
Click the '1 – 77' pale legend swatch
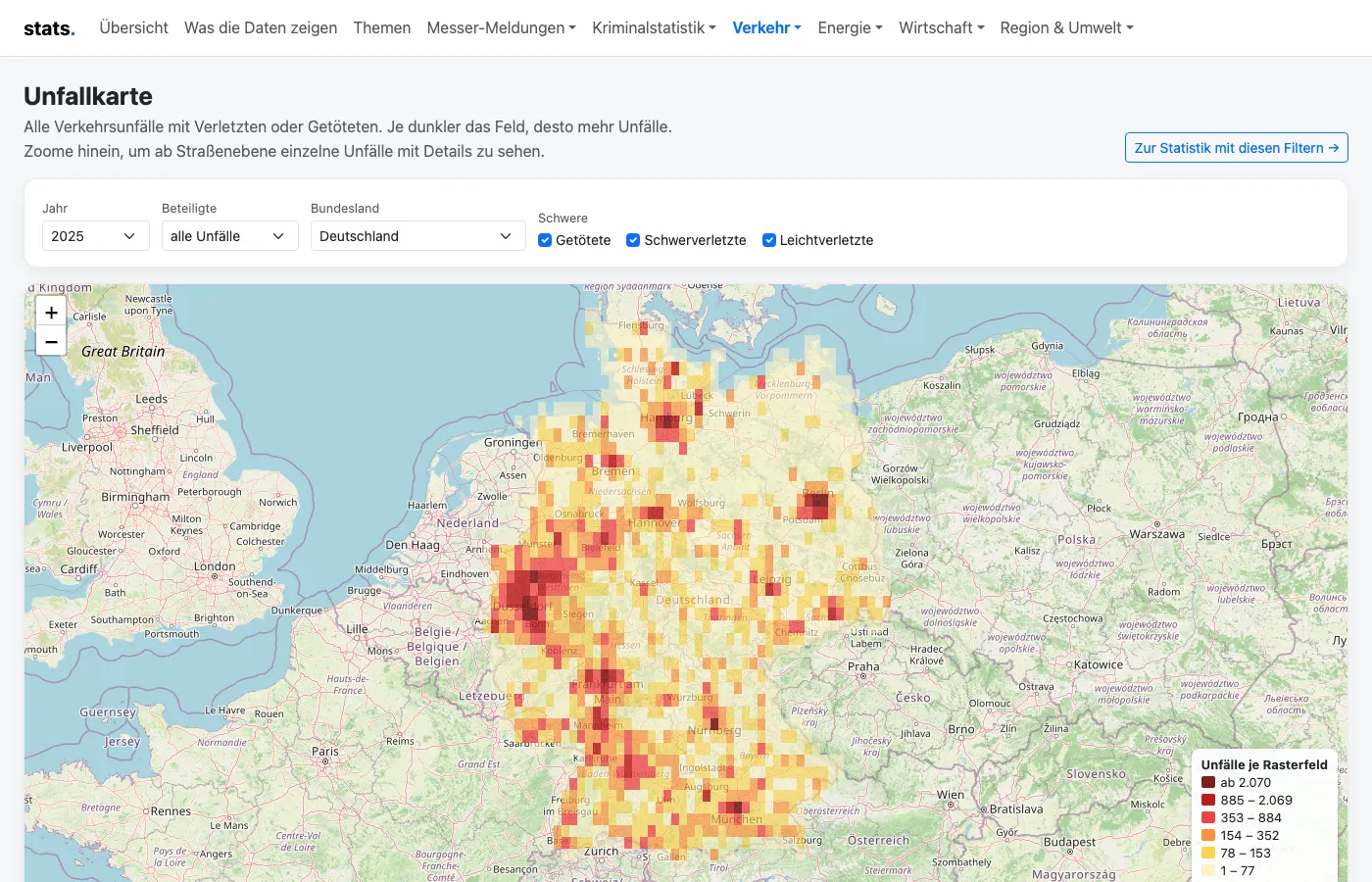(x=1208, y=870)
